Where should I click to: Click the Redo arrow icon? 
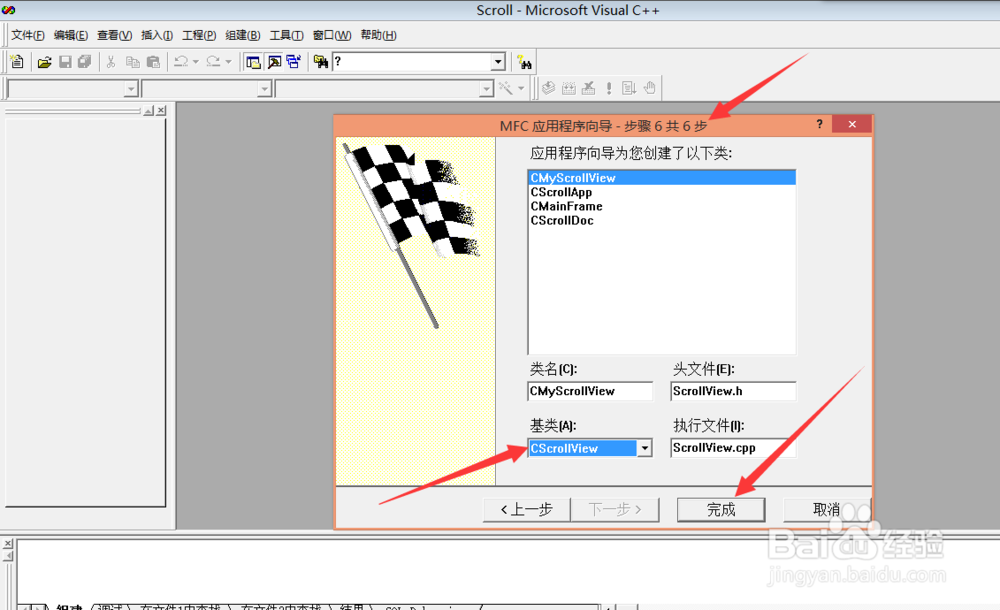click(x=214, y=62)
